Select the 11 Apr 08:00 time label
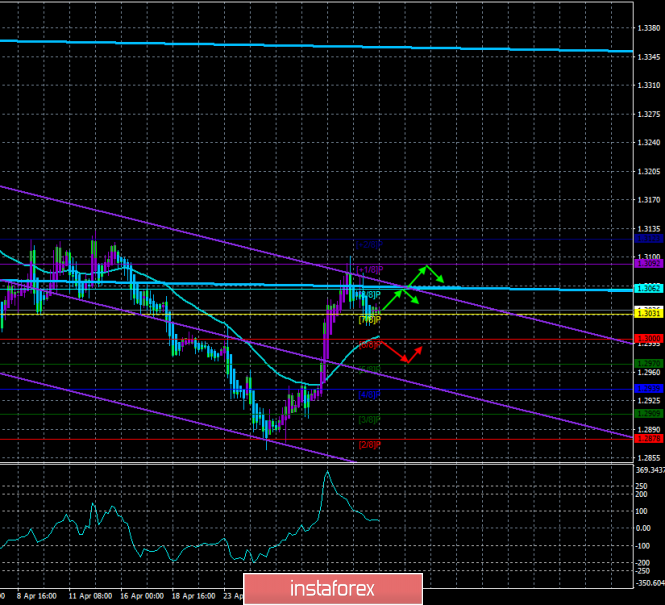 [91, 596]
